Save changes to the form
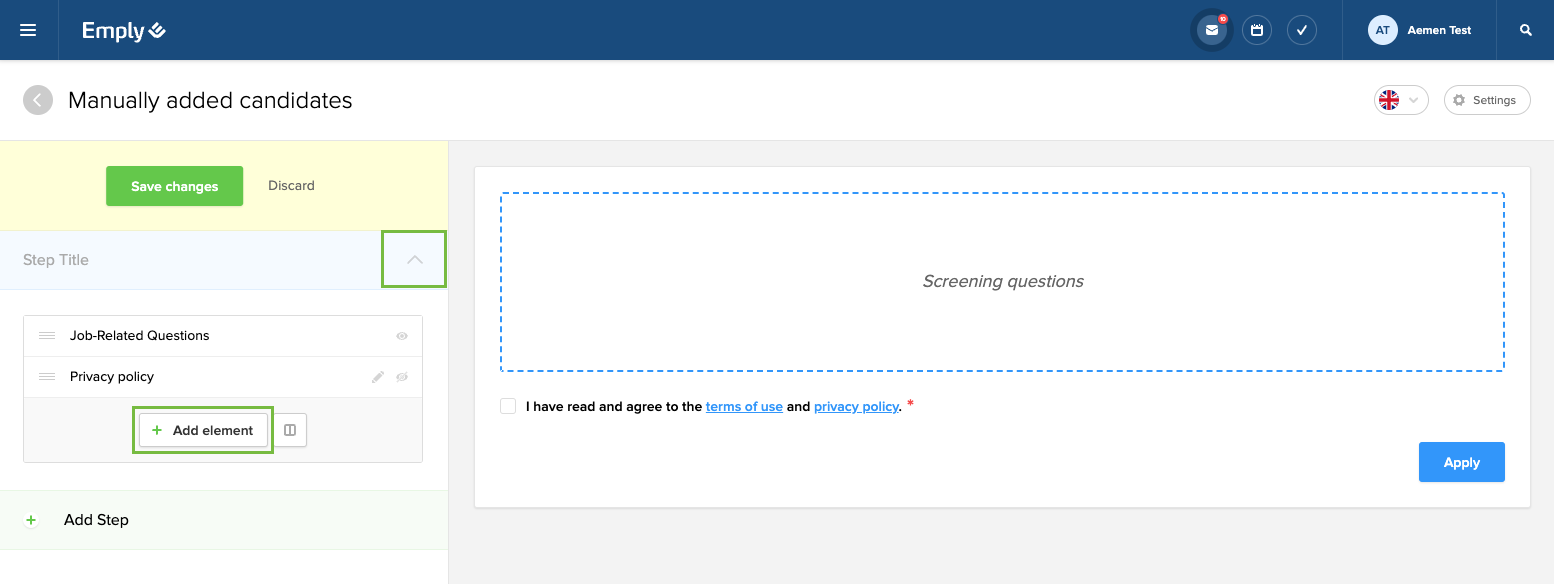 [x=174, y=186]
